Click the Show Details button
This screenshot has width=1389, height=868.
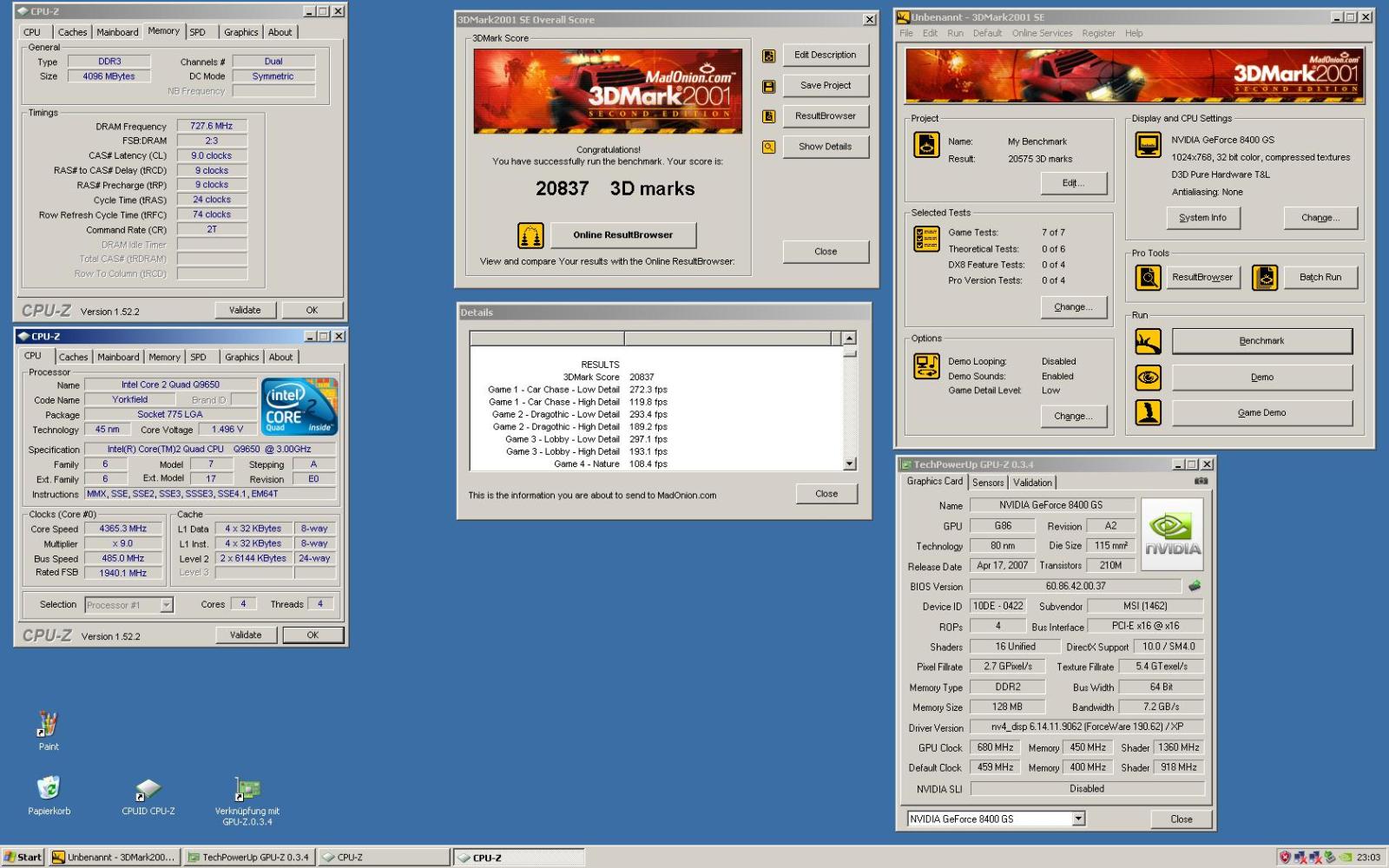pyautogui.click(x=826, y=147)
